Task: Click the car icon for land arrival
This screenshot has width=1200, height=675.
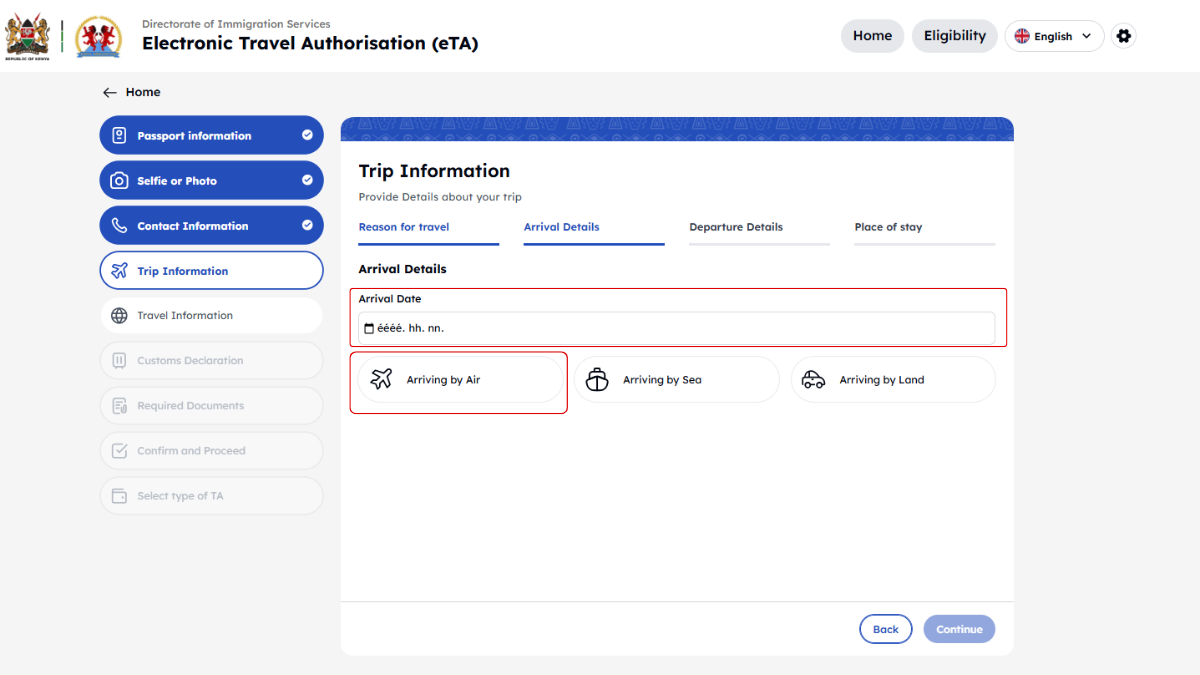Action: tap(814, 380)
